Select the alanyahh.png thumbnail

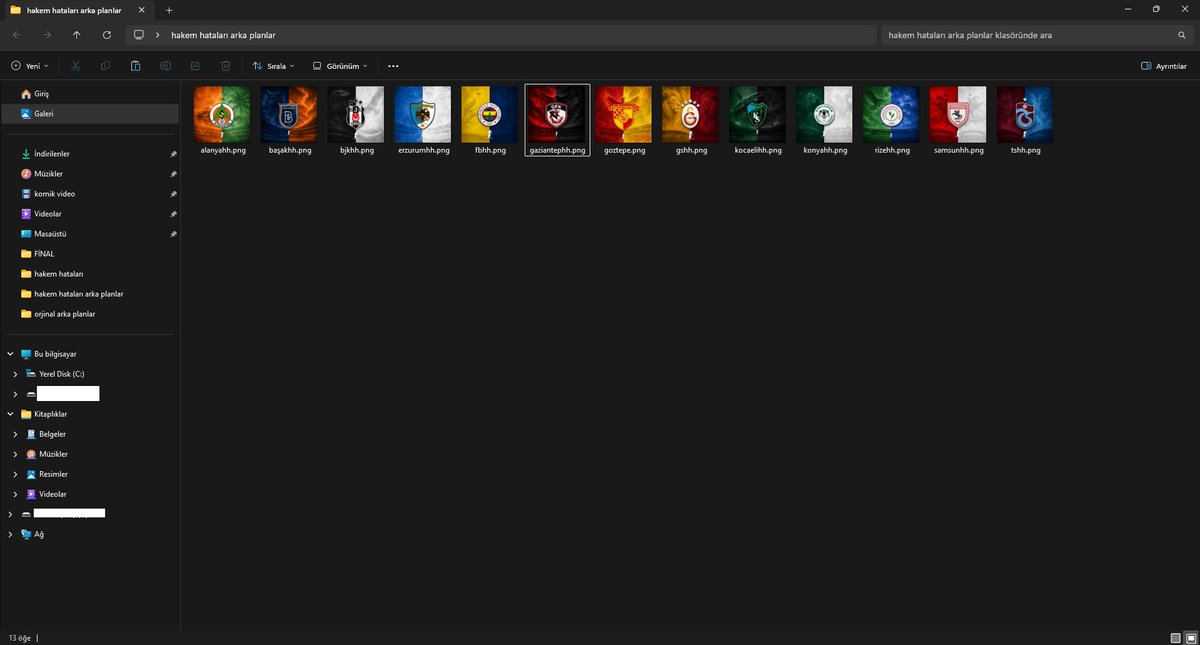(222, 114)
